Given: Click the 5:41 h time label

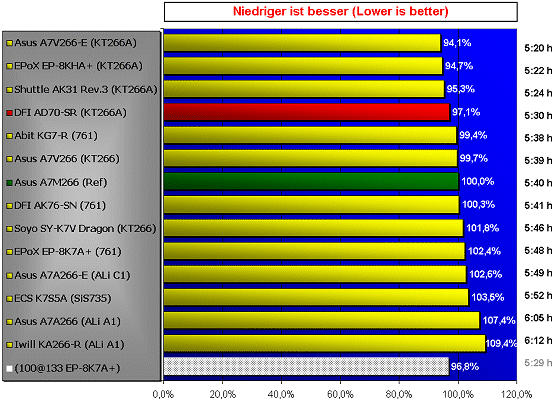Looking at the screenshot, I should point(538,206).
